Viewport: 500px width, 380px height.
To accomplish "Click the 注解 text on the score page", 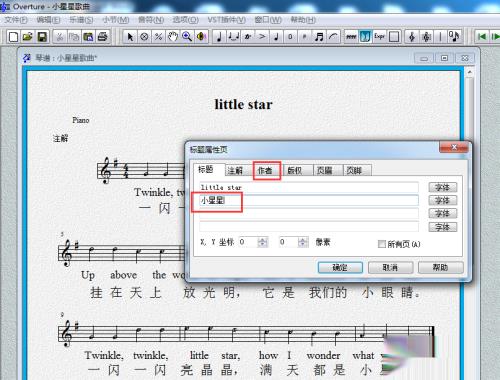I will click(60, 138).
